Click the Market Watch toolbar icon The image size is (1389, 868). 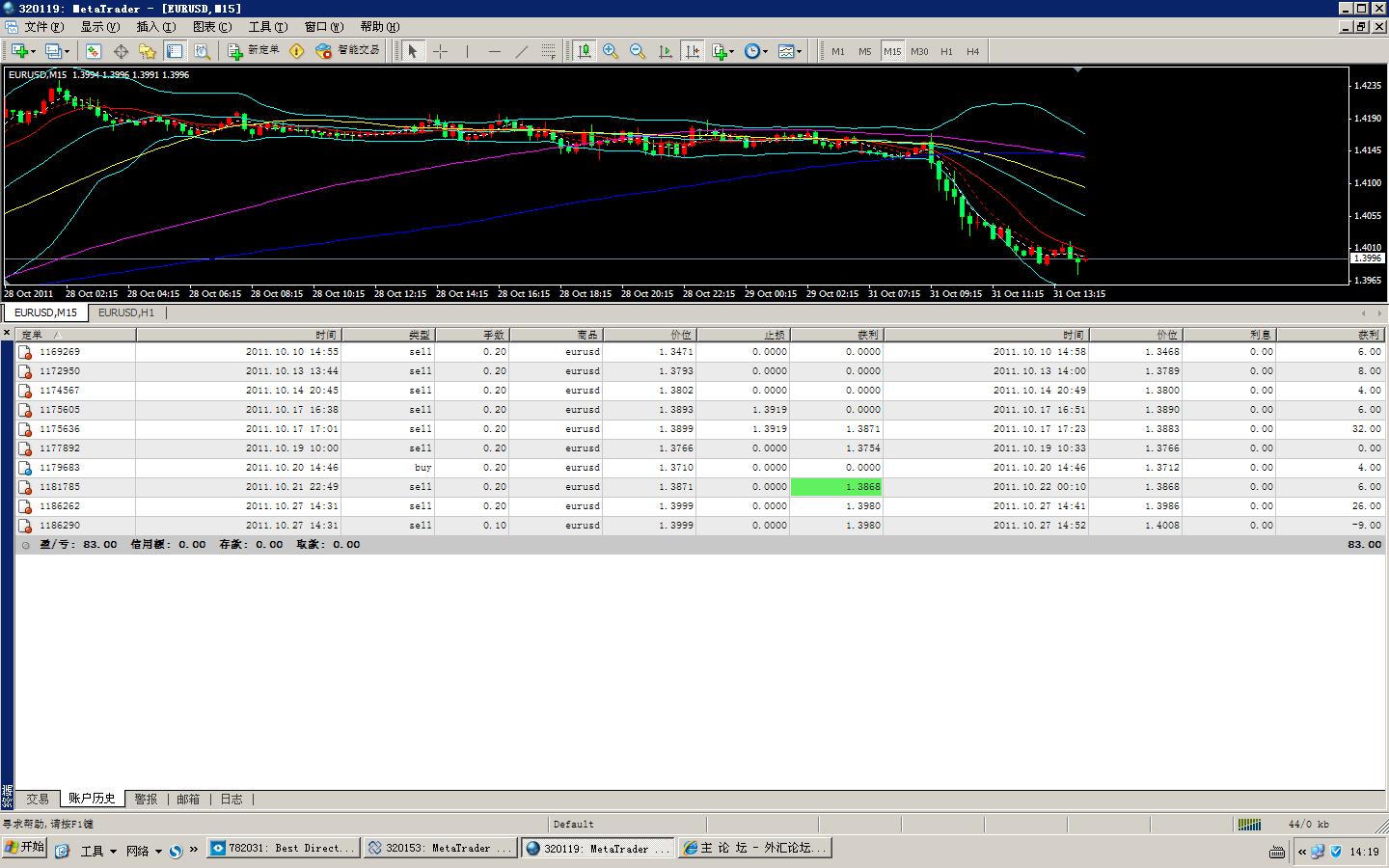click(94, 51)
